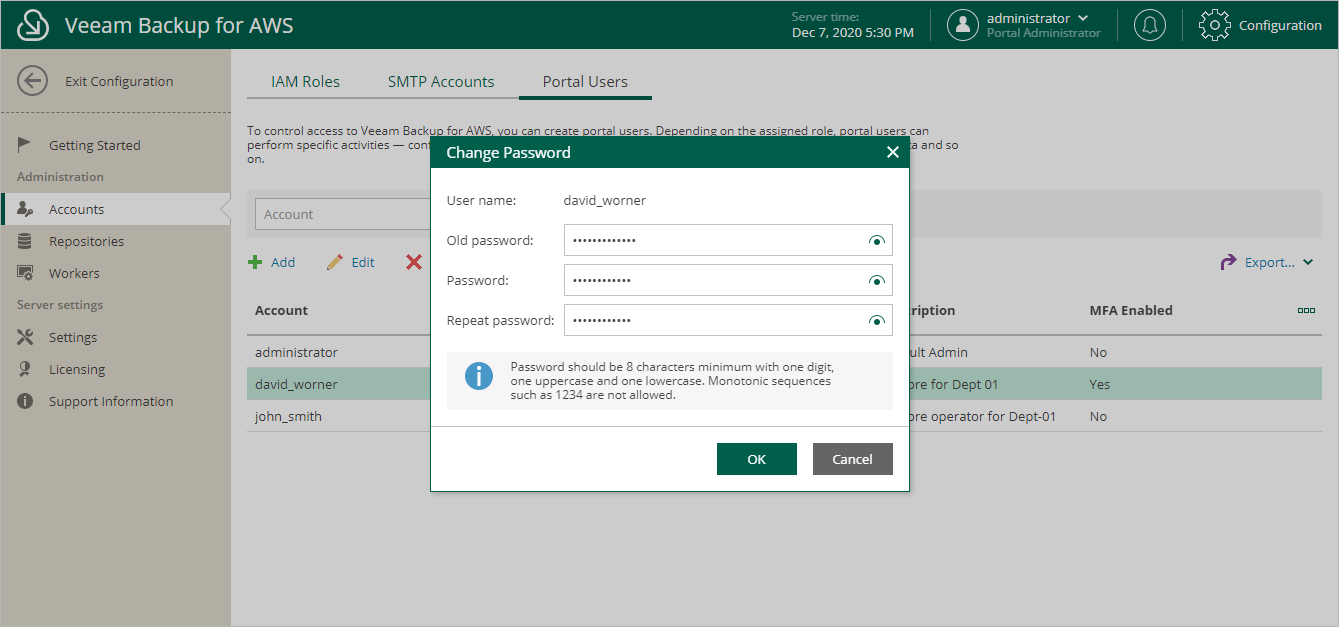Click the Cancel button
The width and height of the screenshot is (1339, 627).
pos(853,459)
